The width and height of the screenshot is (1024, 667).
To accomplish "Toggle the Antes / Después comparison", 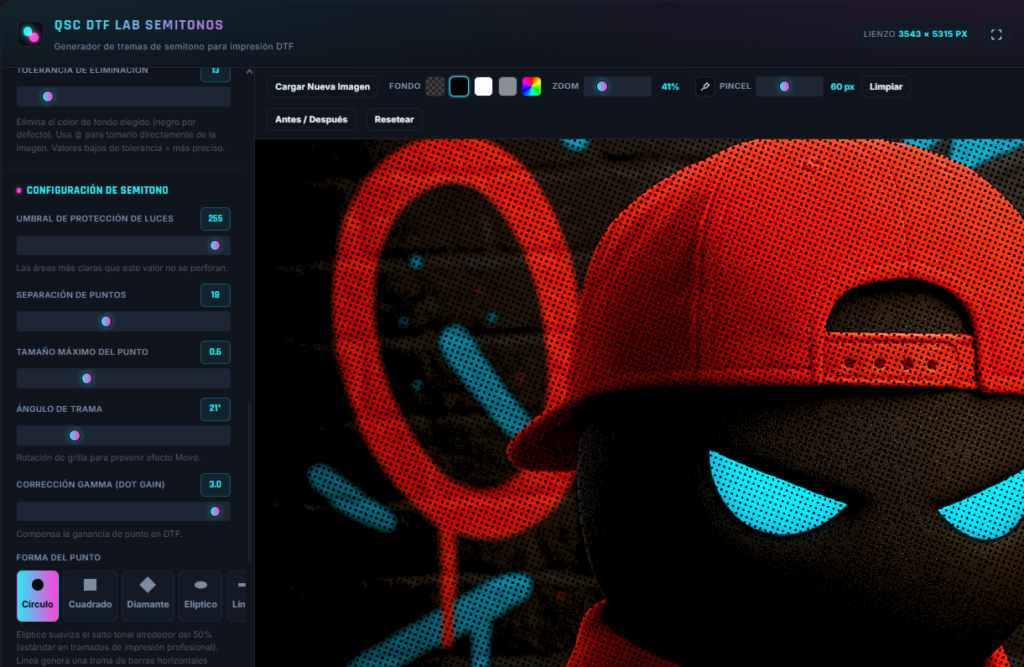I will [x=311, y=120].
